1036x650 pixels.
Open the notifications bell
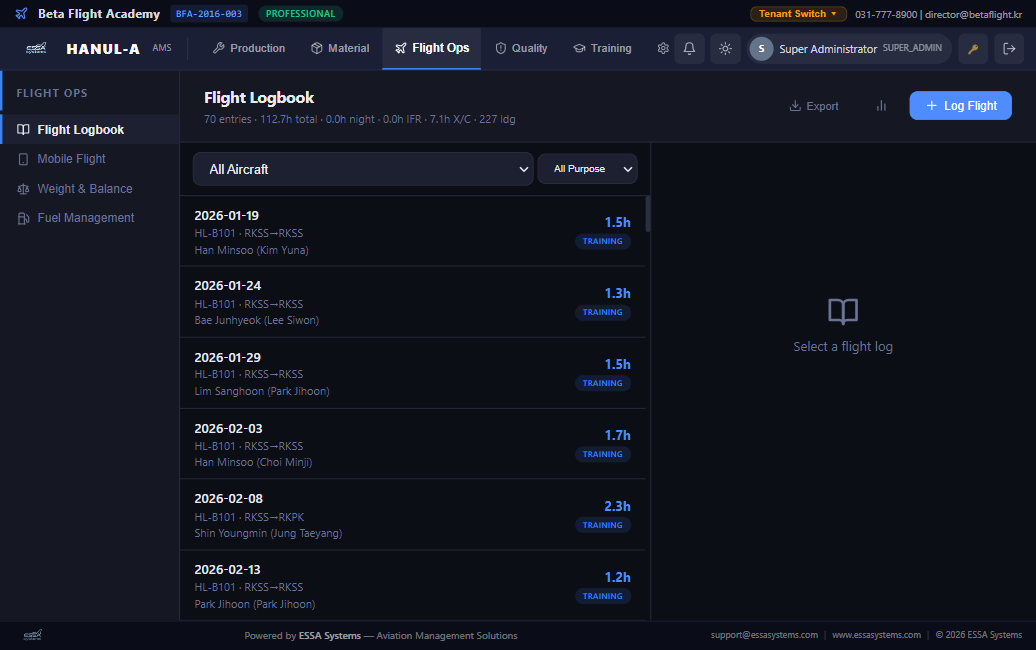coord(689,49)
